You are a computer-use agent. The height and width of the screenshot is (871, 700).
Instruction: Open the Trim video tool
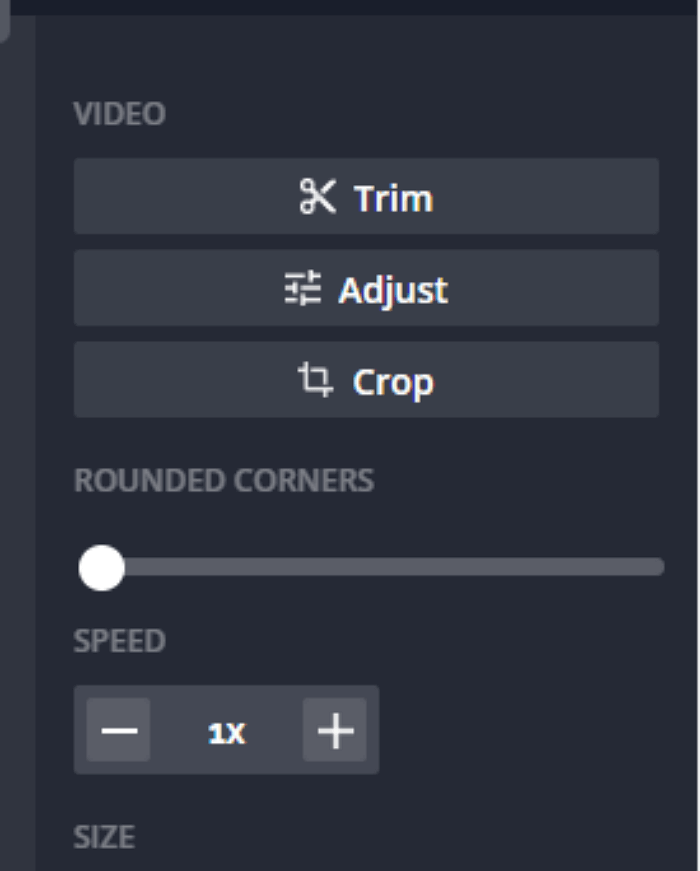click(366, 197)
